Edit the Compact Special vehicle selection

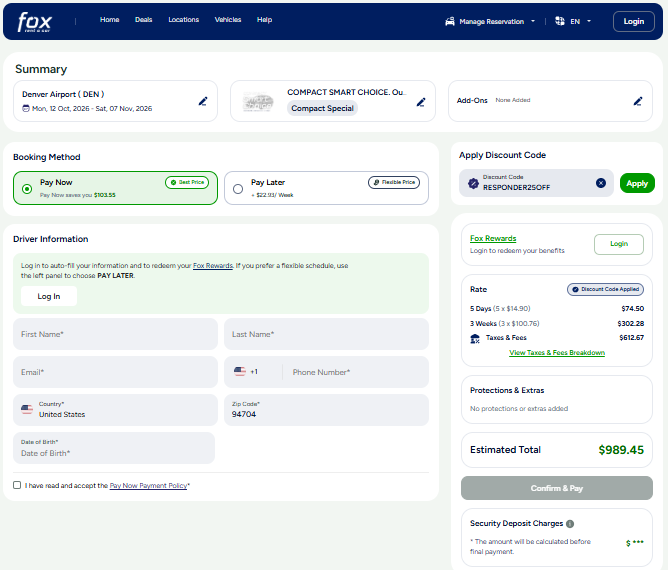click(x=421, y=102)
